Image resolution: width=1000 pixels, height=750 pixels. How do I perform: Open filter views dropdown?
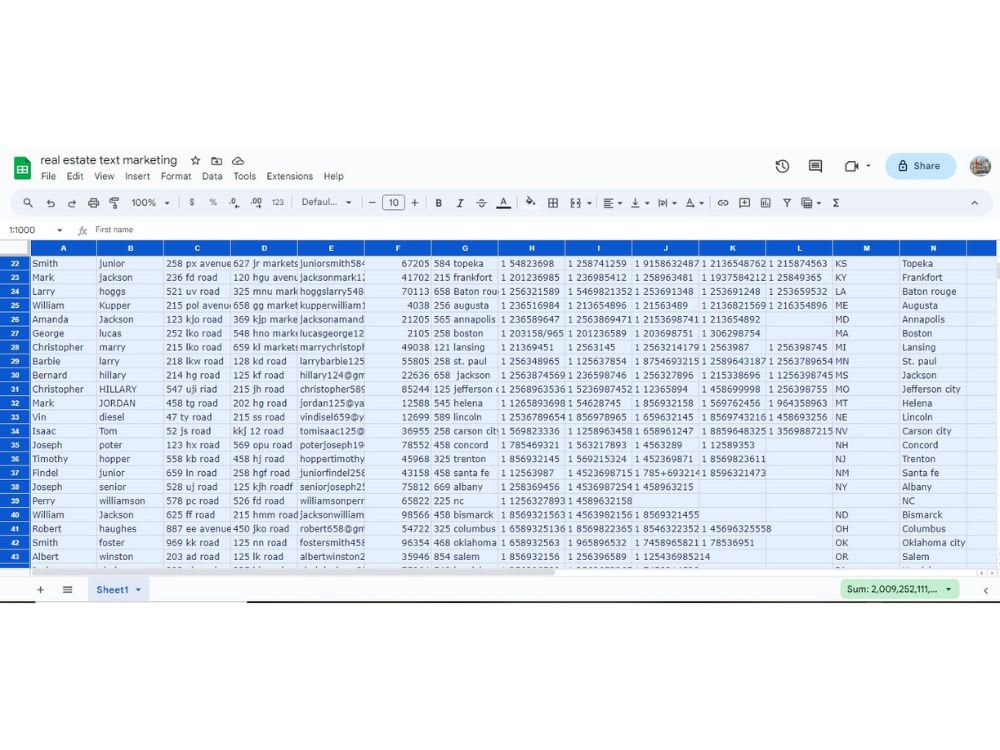click(x=811, y=203)
